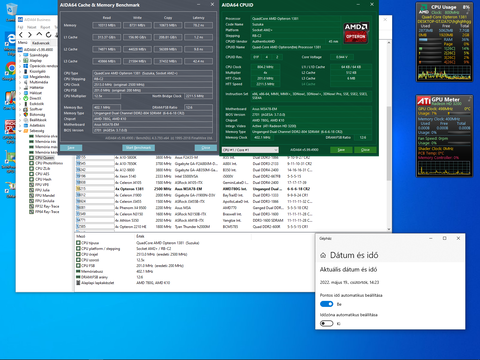480x360 pixels.
Task: Go back using the AIDA64 toolbar back arrow
Action: 21,35
